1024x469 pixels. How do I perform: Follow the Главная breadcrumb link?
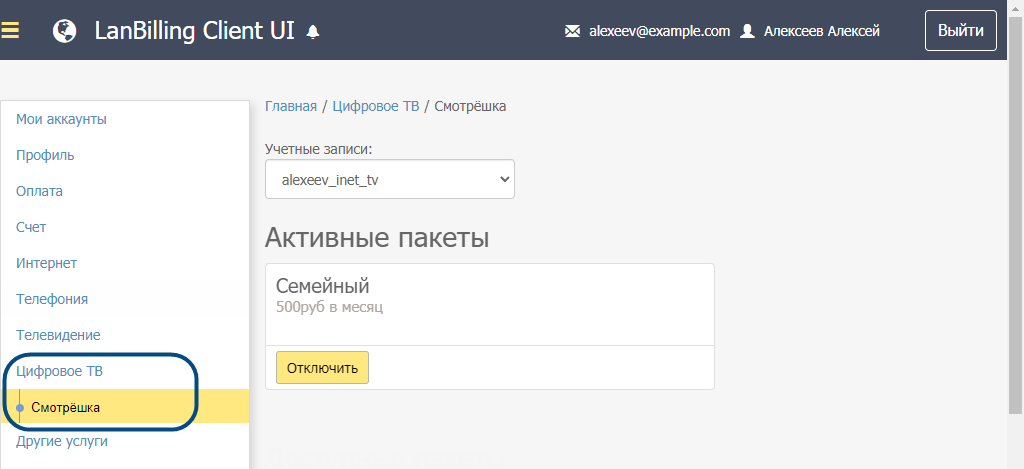(x=290, y=106)
